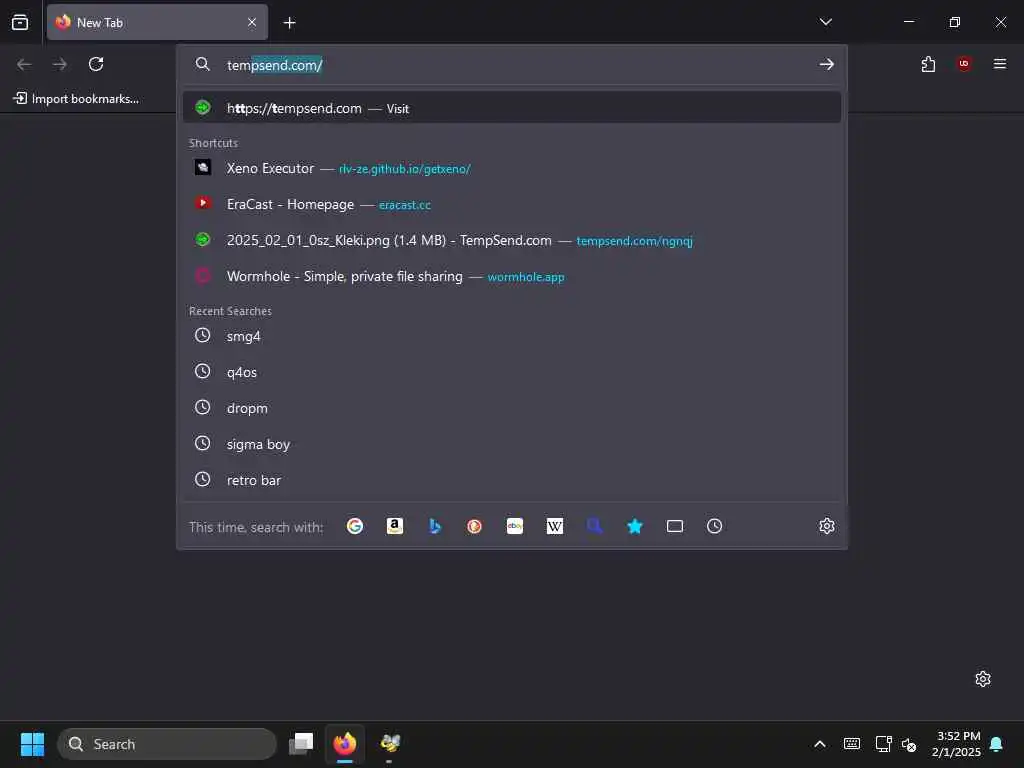The height and width of the screenshot is (768, 1024).
Task: Click Firefox icon on the taskbar
Action: point(345,743)
